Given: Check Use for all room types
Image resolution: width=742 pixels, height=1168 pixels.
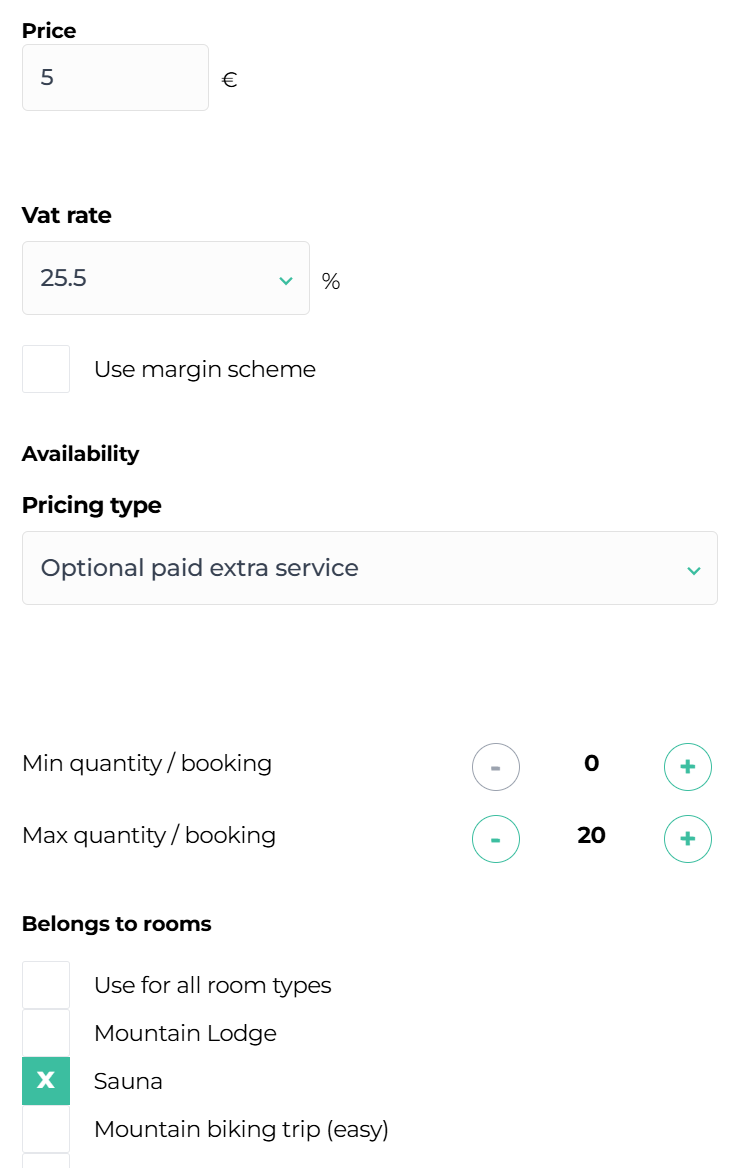Looking at the screenshot, I should pos(46,985).
